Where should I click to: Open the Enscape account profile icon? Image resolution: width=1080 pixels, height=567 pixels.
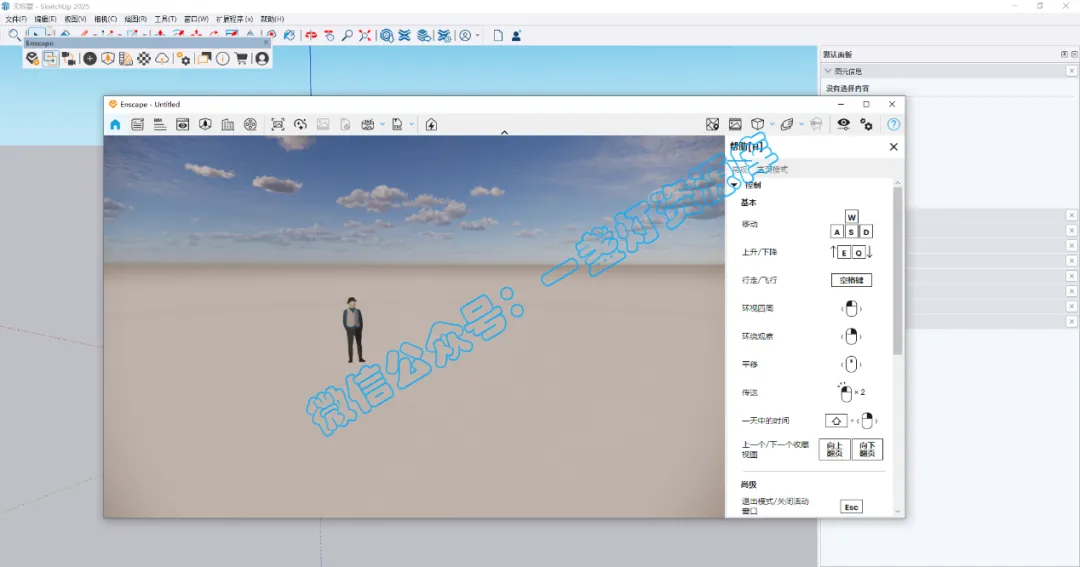tap(262, 59)
